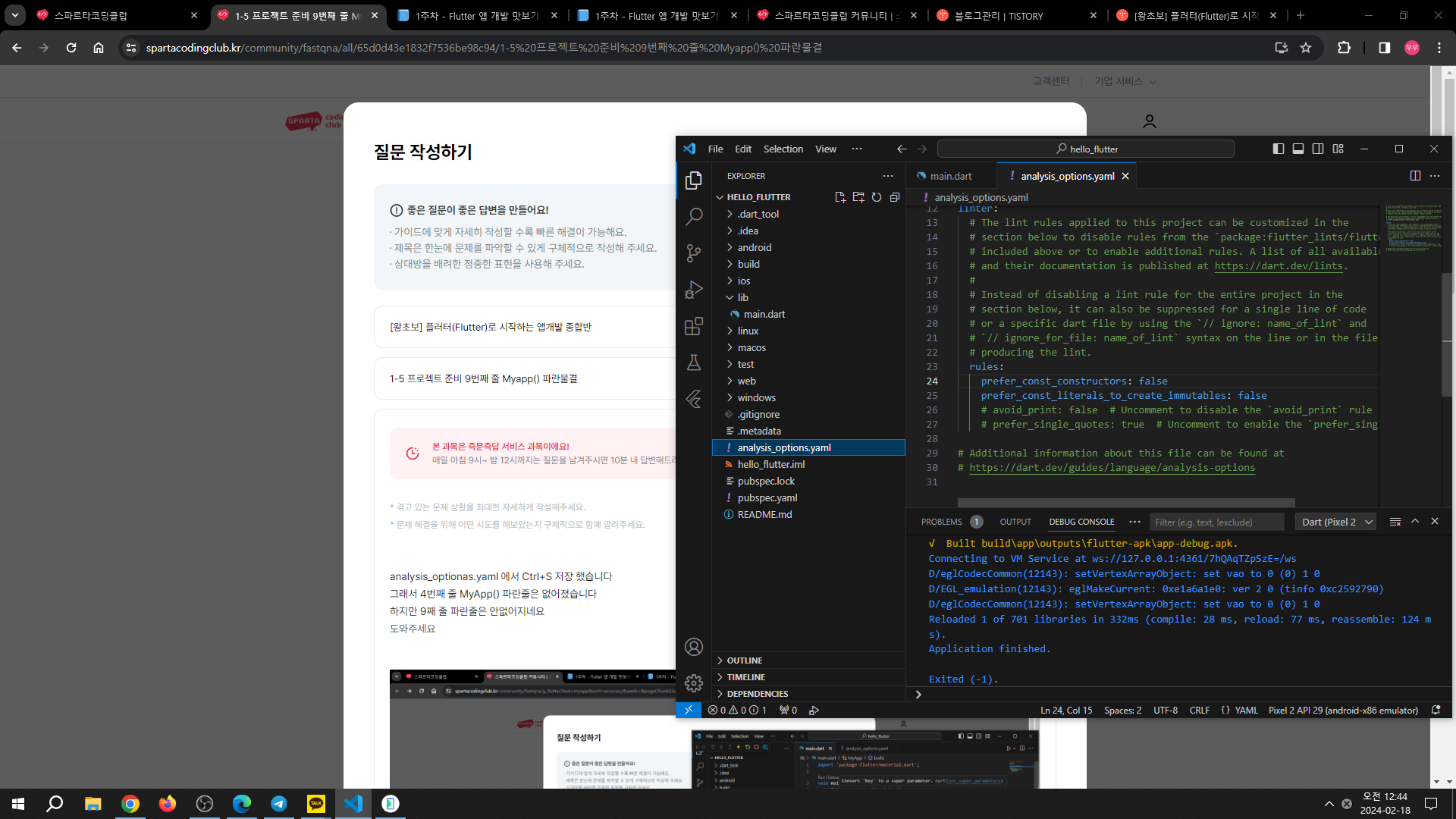
Task: Open the Manage gear menu
Action: point(693,683)
